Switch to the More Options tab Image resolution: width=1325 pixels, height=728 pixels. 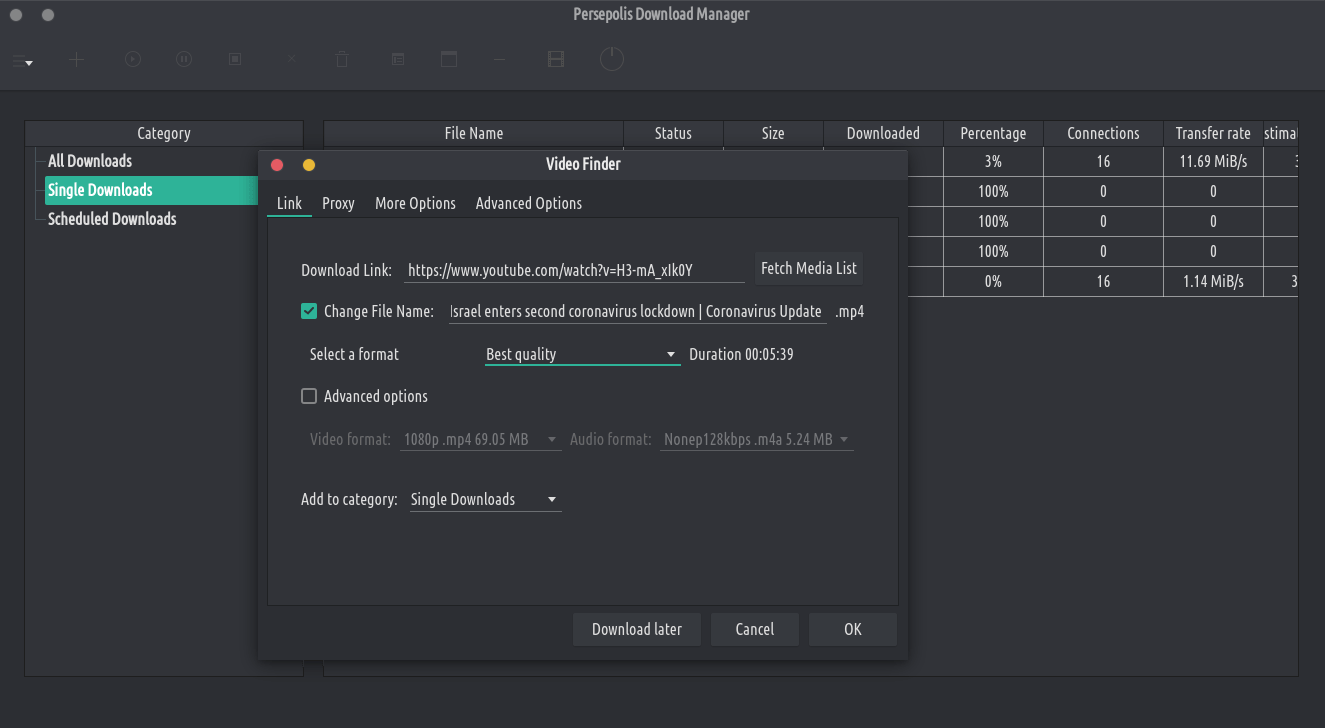[x=415, y=203]
